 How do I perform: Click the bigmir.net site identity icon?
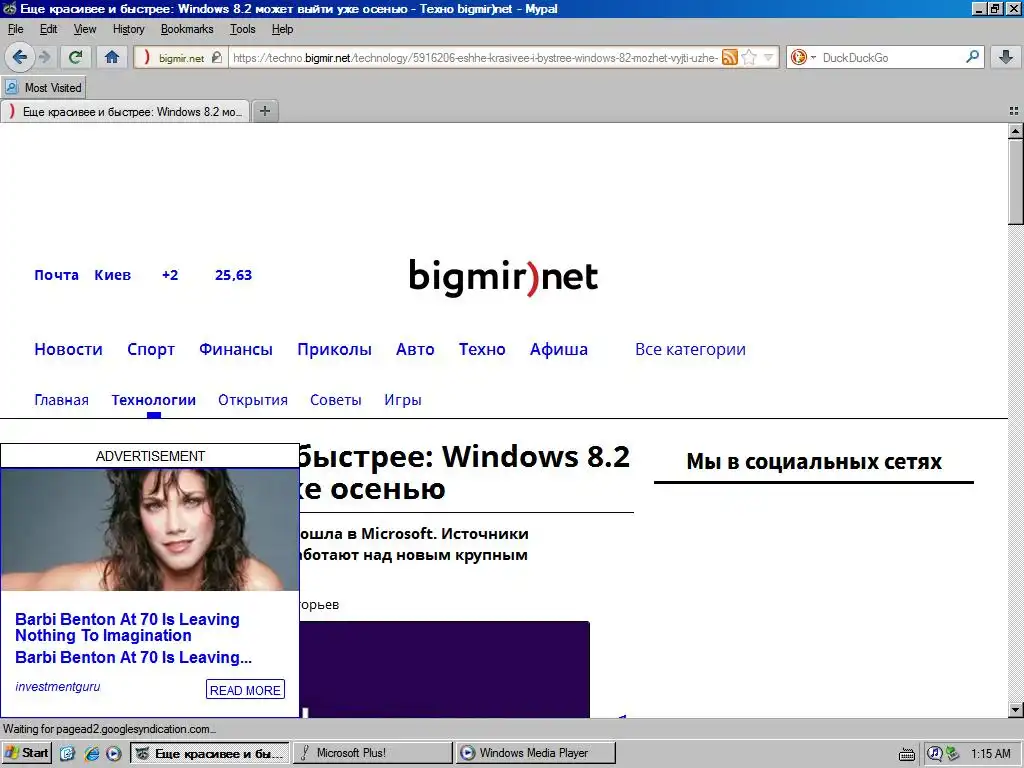click(x=180, y=58)
